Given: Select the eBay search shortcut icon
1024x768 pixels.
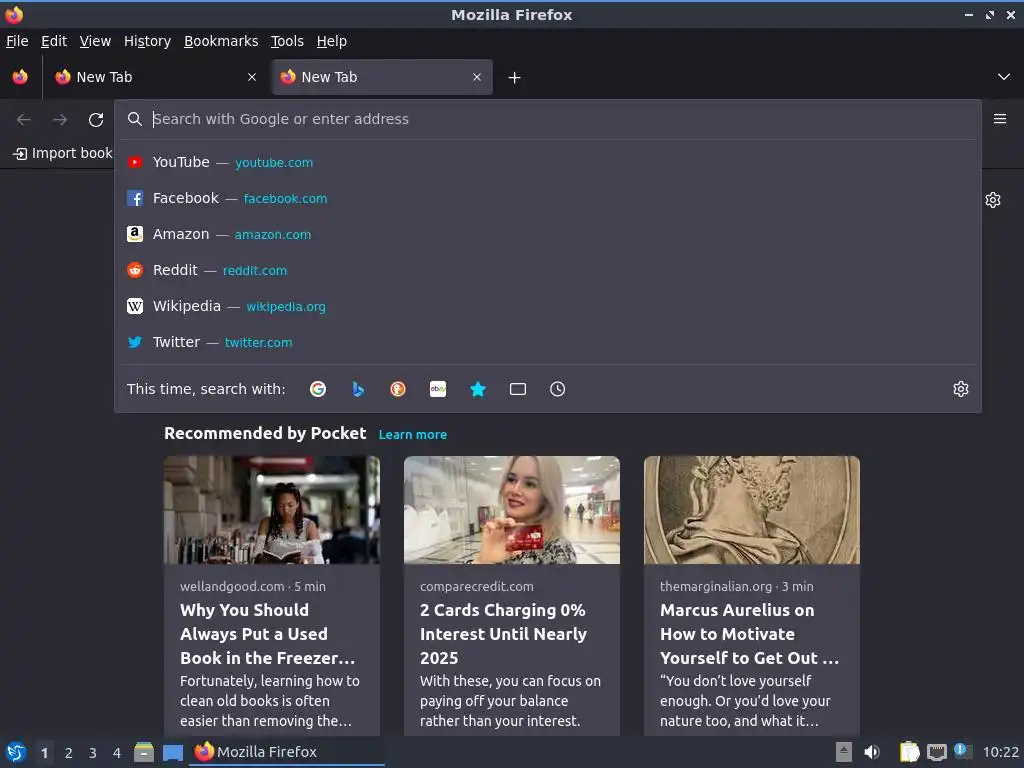Looking at the screenshot, I should click(438, 389).
